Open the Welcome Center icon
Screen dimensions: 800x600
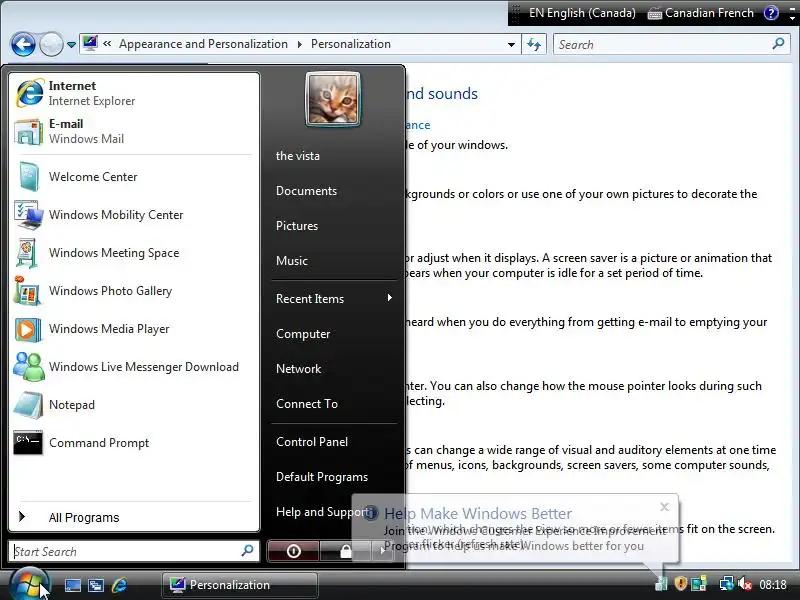pos(28,177)
